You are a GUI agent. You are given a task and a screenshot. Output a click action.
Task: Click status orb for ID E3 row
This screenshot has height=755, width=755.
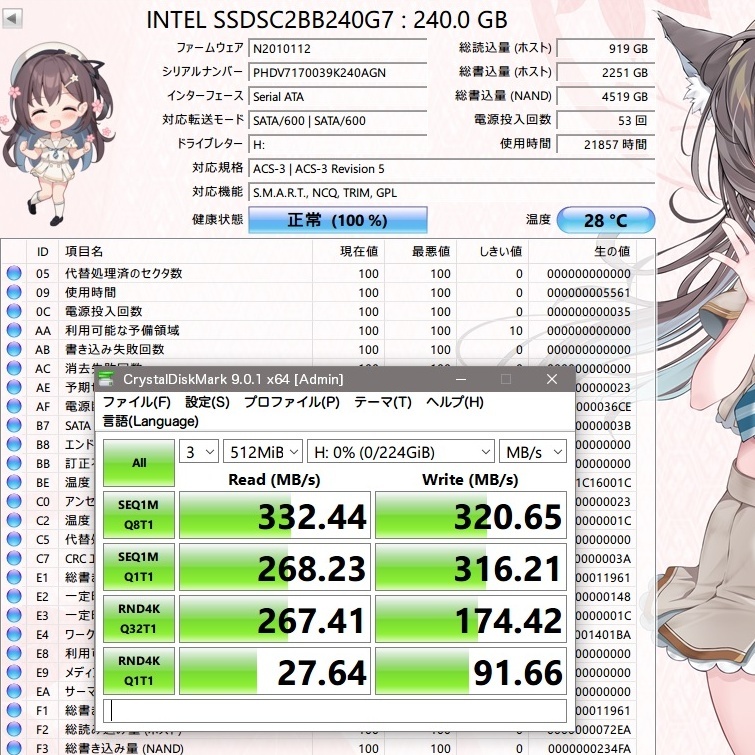14,615
